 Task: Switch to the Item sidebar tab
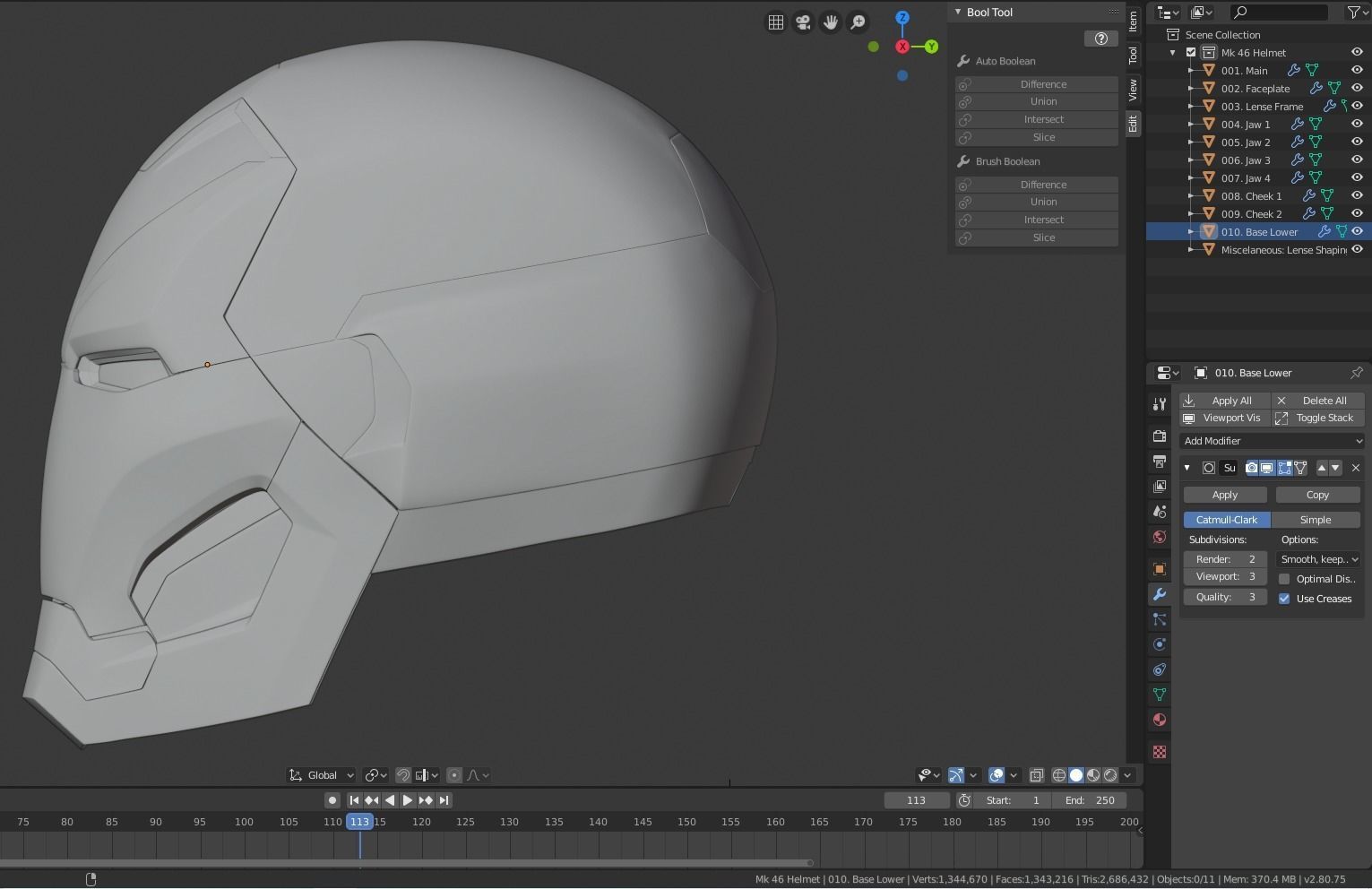point(1133,22)
